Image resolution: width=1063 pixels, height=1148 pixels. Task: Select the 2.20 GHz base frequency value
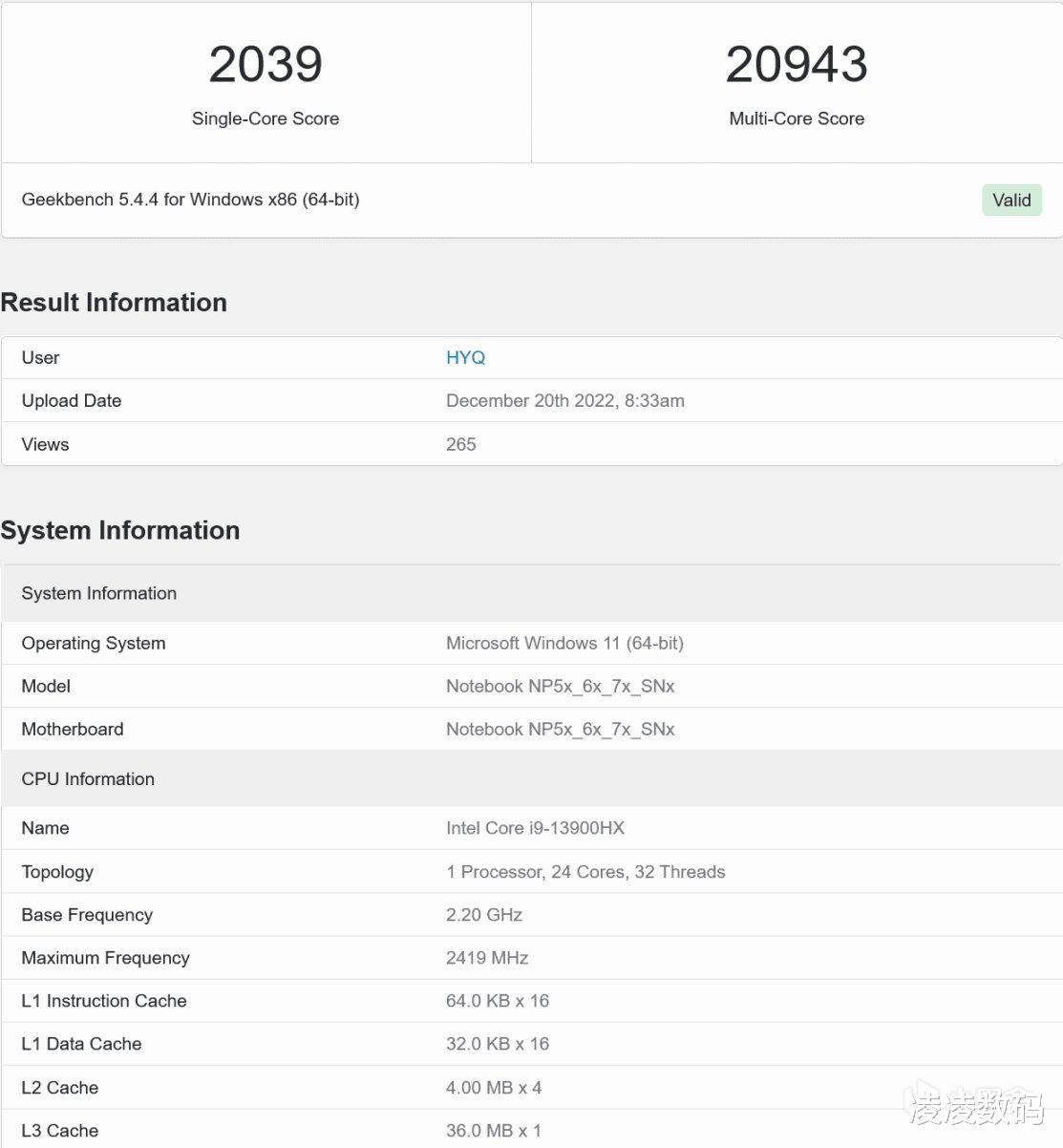click(483, 914)
